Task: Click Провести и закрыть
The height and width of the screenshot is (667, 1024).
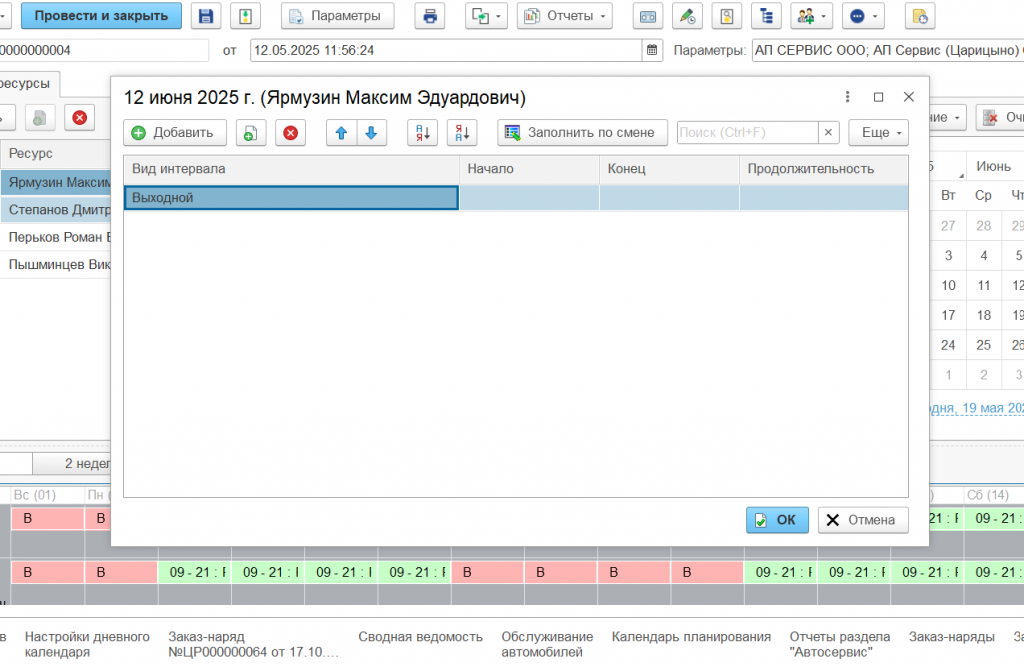Action: tap(101, 16)
